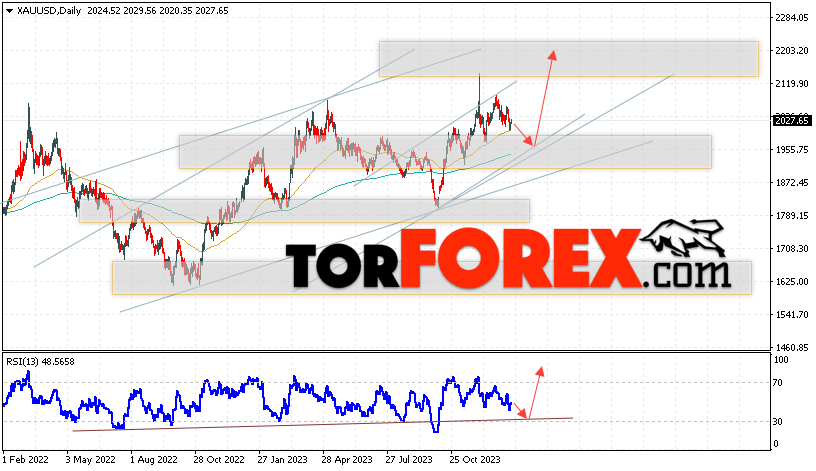Click the 2119.90 price axis label
The height and width of the screenshot is (471, 816).
pyautogui.click(x=792, y=83)
